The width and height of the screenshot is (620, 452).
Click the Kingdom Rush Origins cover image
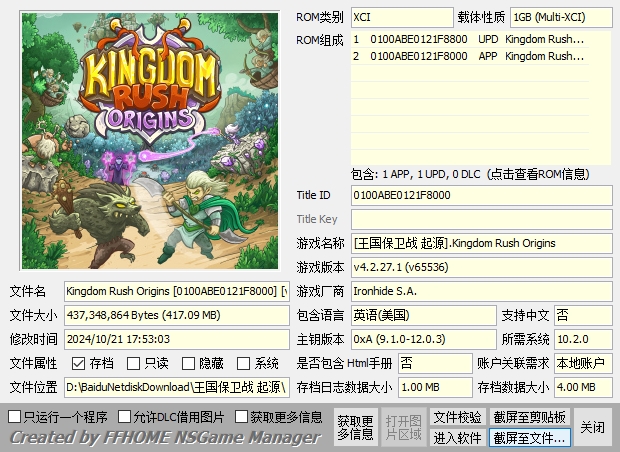(148, 138)
